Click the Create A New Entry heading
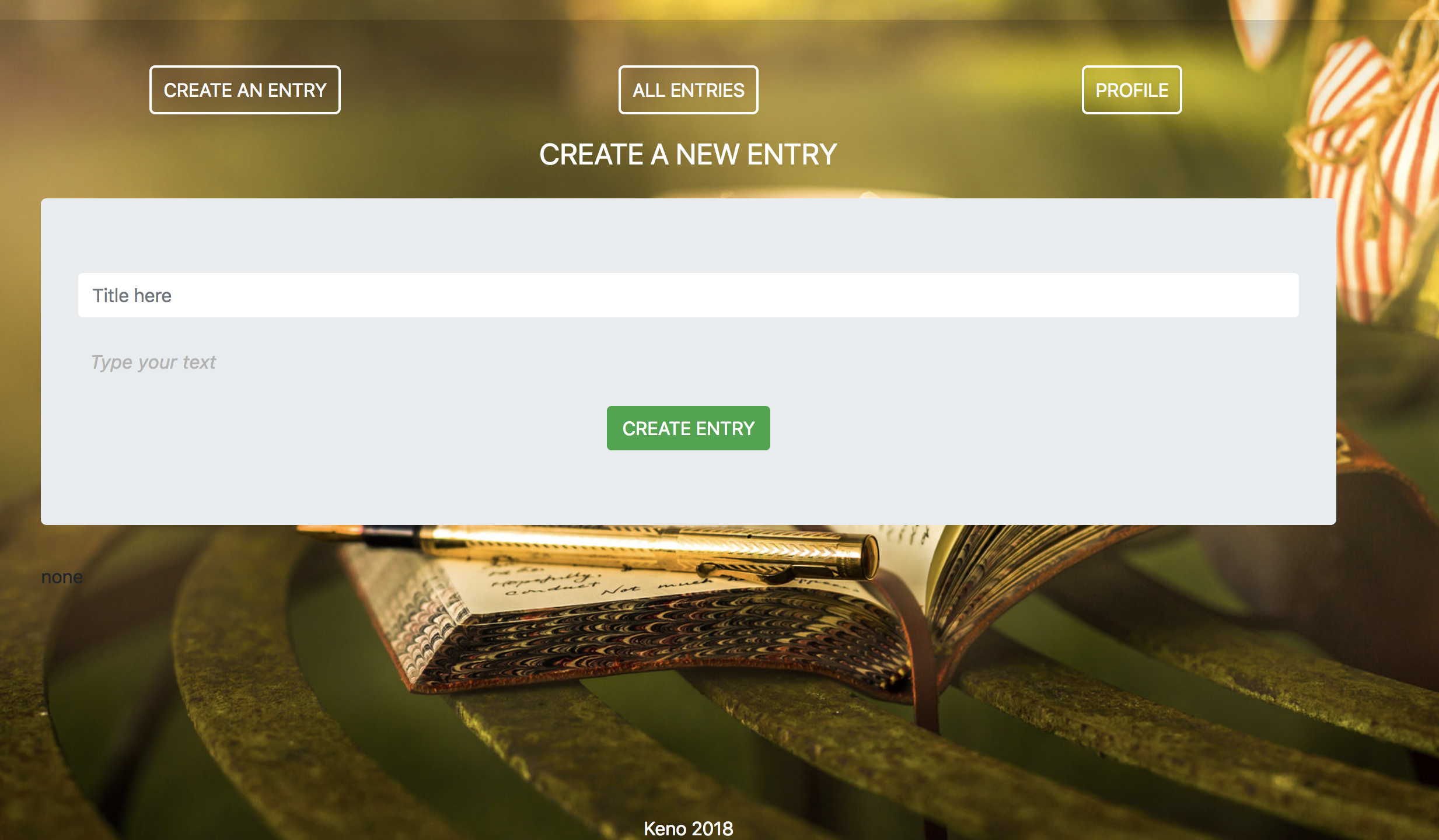 pos(688,155)
